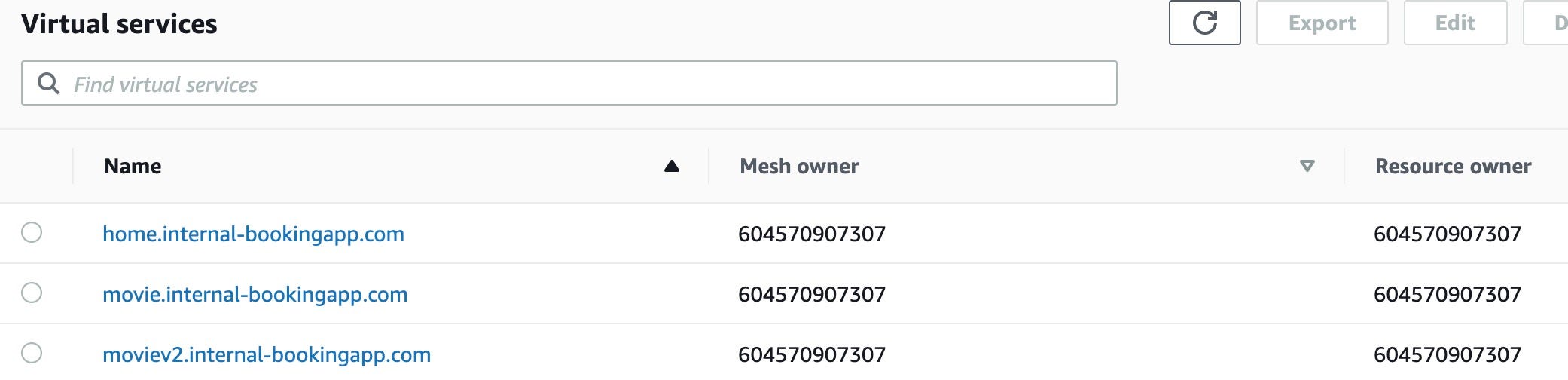Image resolution: width=1568 pixels, height=380 pixels.
Task: Open the home.internal-bookingapp.com link
Action: click(253, 234)
